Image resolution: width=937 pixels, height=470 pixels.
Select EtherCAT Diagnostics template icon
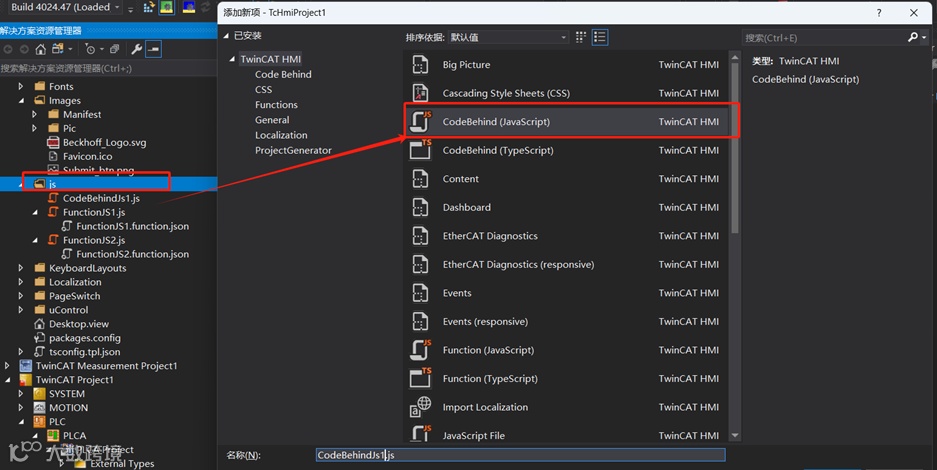point(420,236)
